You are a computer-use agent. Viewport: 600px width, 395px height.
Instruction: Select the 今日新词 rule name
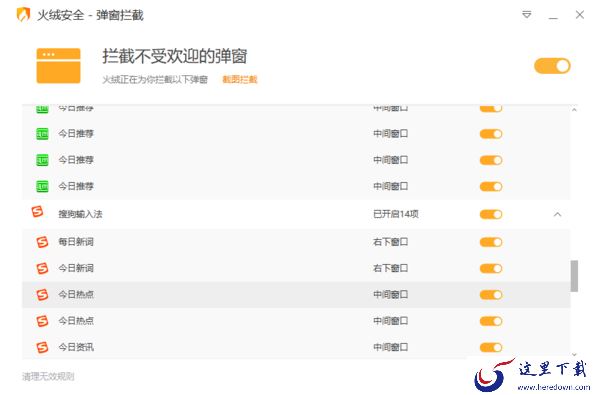(x=76, y=268)
